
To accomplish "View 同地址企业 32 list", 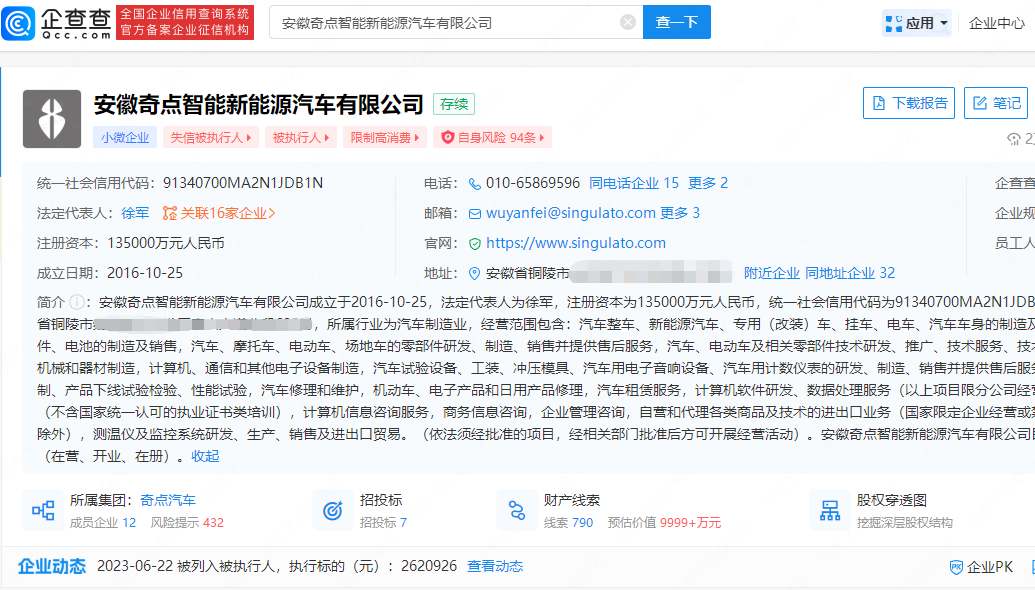I will [x=850, y=273].
